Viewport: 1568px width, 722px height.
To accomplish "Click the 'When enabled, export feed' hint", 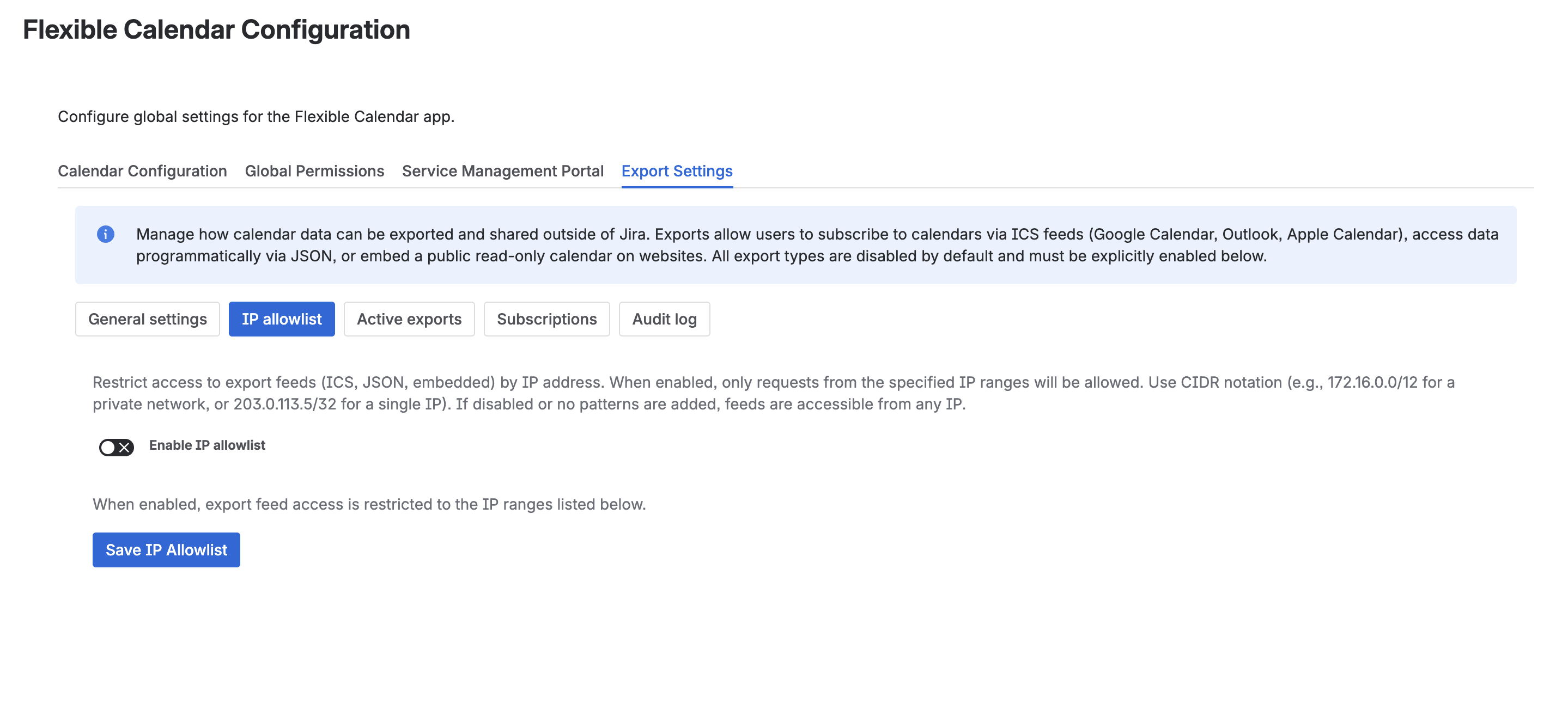I will pos(369,504).
